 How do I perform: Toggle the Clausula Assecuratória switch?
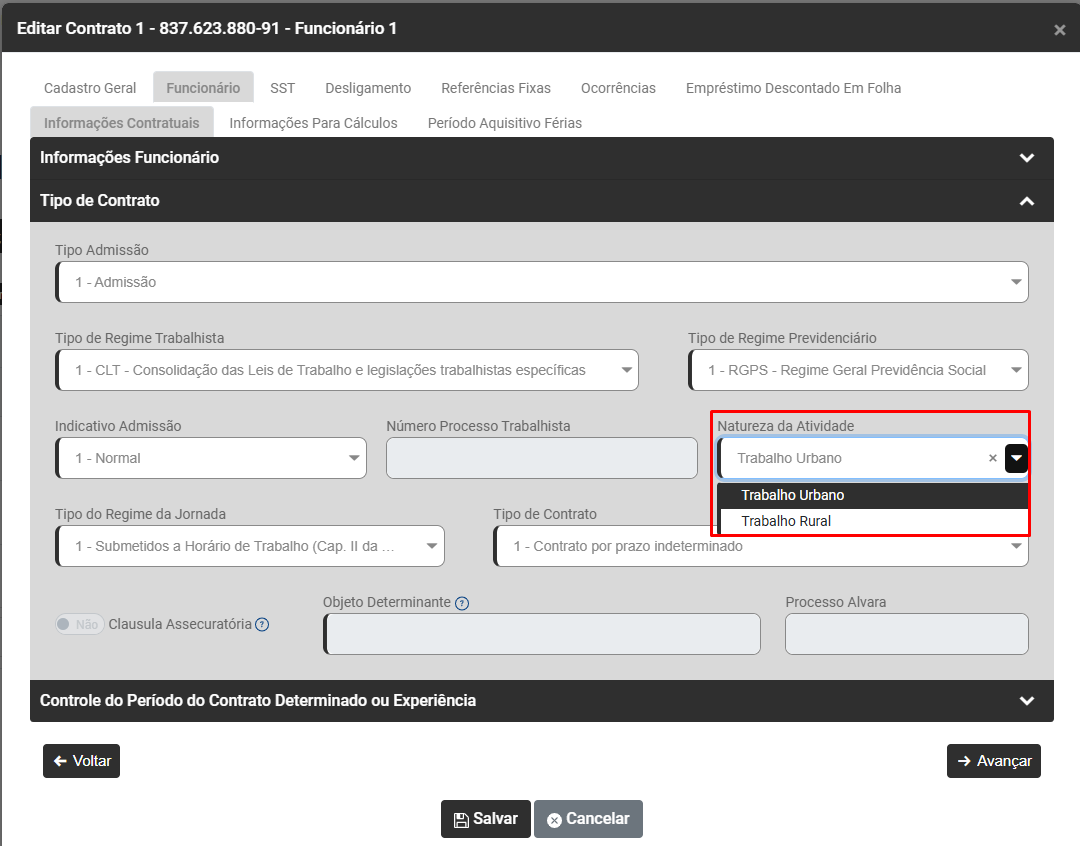[x=80, y=625]
